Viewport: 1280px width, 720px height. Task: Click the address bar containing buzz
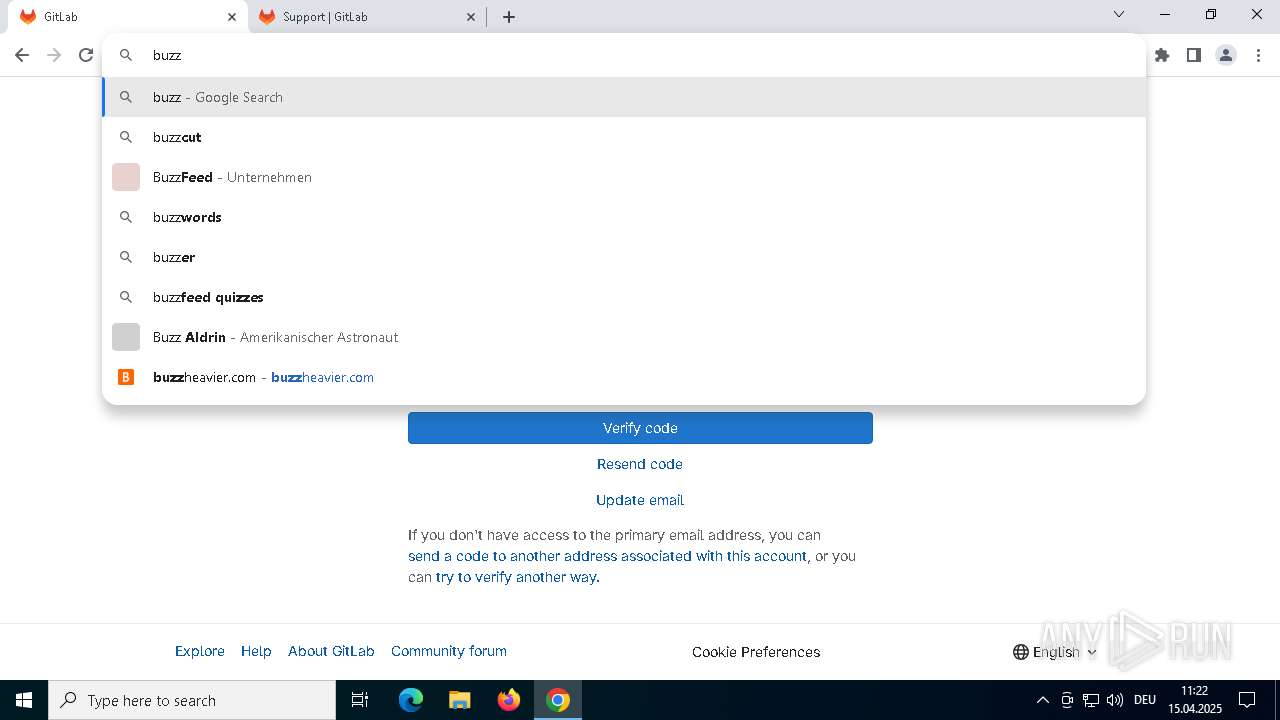click(624, 55)
